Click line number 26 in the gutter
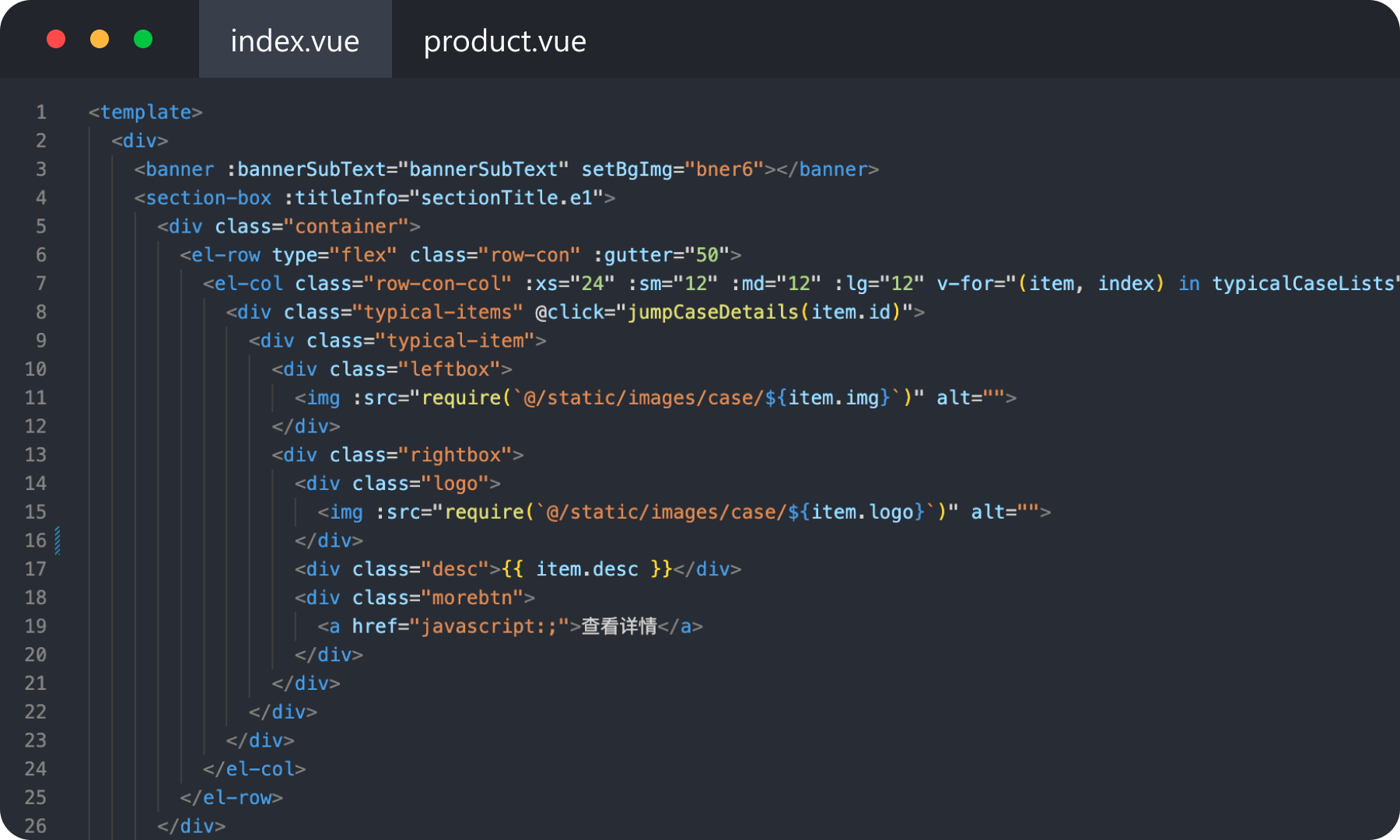This screenshot has height=840, width=1400. (x=35, y=826)
